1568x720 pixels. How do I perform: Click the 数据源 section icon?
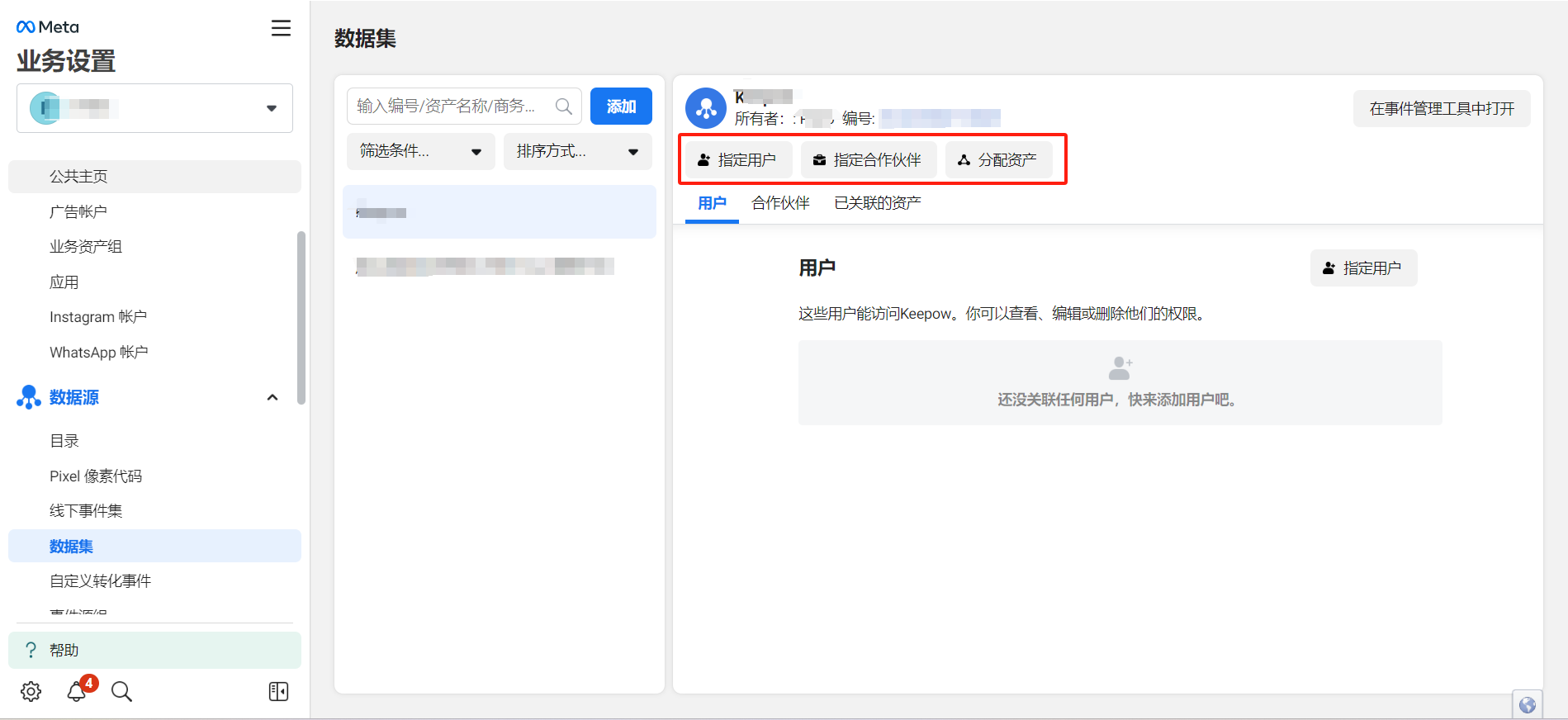pos(29,397)
